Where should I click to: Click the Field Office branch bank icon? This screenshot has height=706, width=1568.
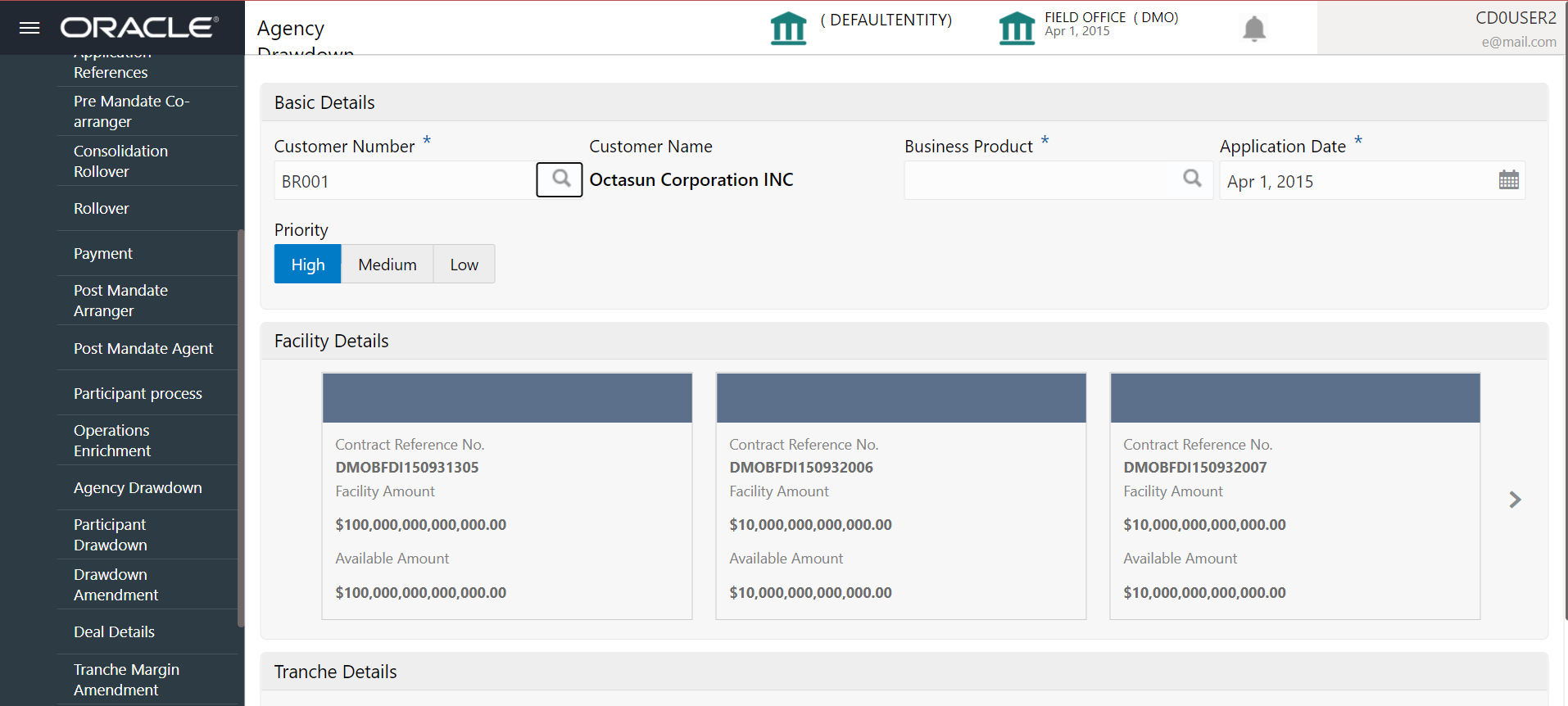(x=1017, y=28)
